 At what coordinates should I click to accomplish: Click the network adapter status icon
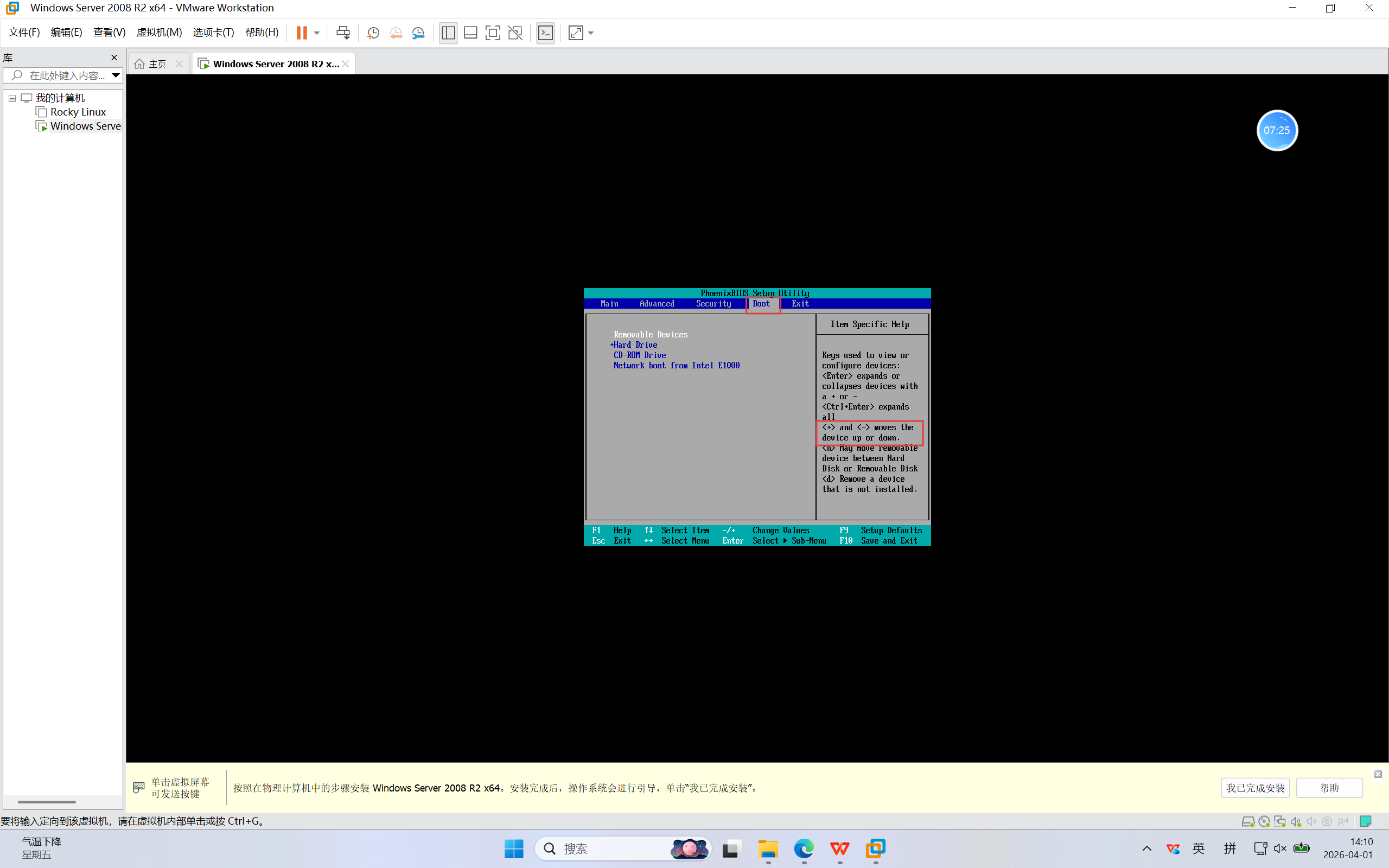point(1279,821)
